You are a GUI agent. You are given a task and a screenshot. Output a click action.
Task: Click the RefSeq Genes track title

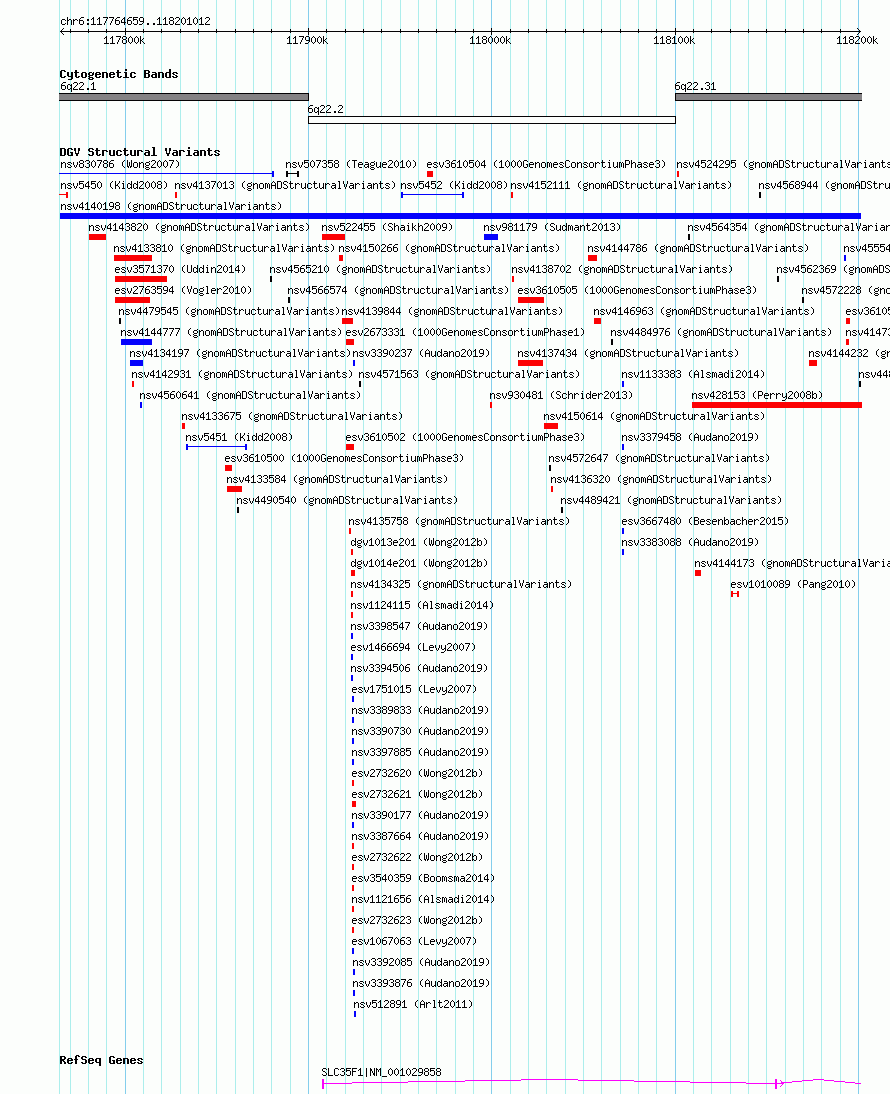(101, 1060)
